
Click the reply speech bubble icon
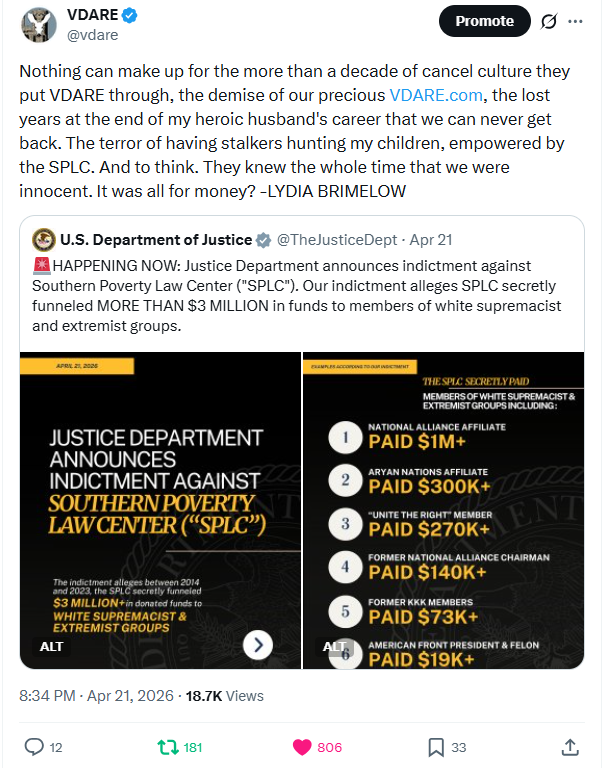click(34, 746)
